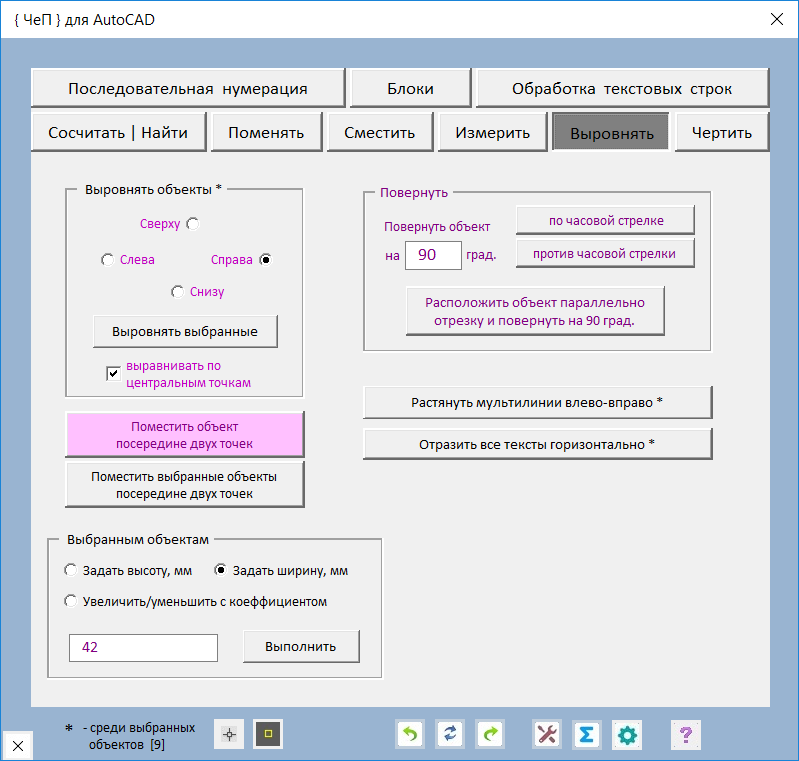
Task: Click the blue sigma sum icon
Action: (x=587, y=735)
